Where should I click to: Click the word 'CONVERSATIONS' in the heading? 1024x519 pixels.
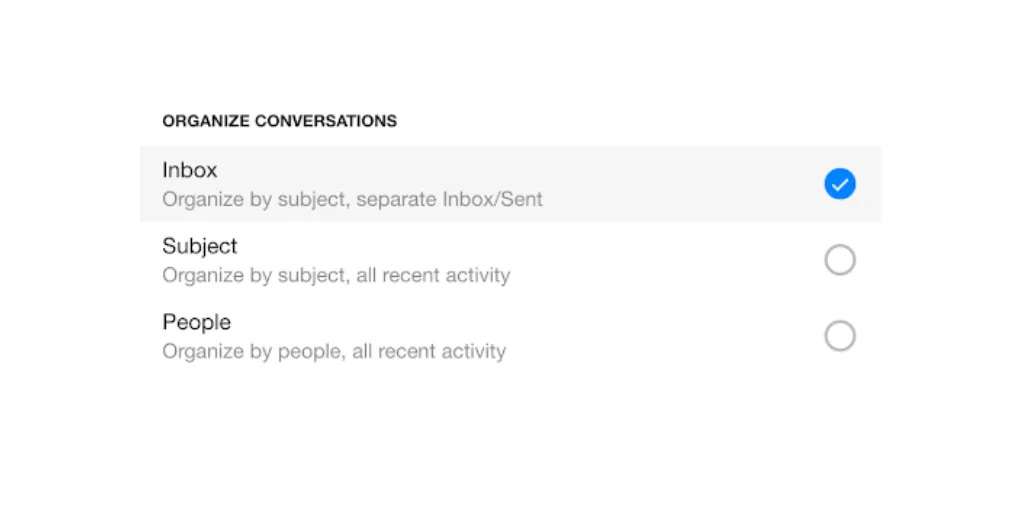(326, 121)
